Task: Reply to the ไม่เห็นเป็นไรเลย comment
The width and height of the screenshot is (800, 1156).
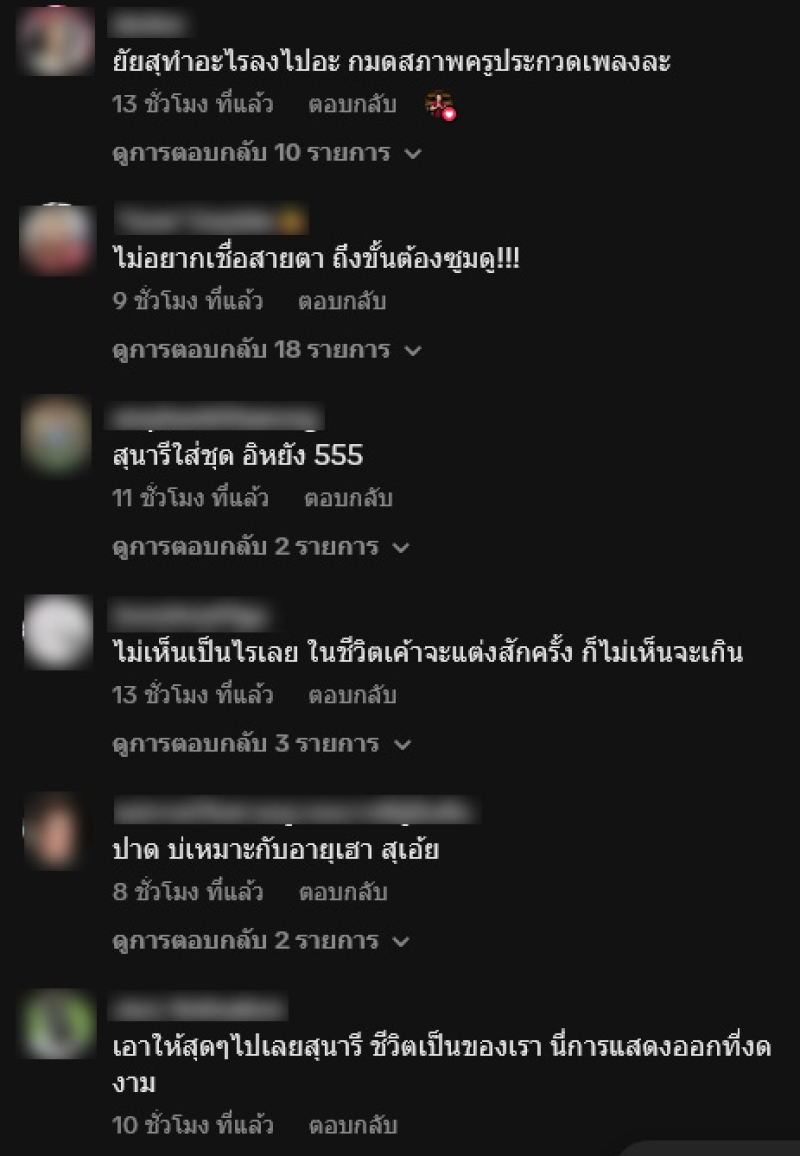Action: tap(352, 694)
